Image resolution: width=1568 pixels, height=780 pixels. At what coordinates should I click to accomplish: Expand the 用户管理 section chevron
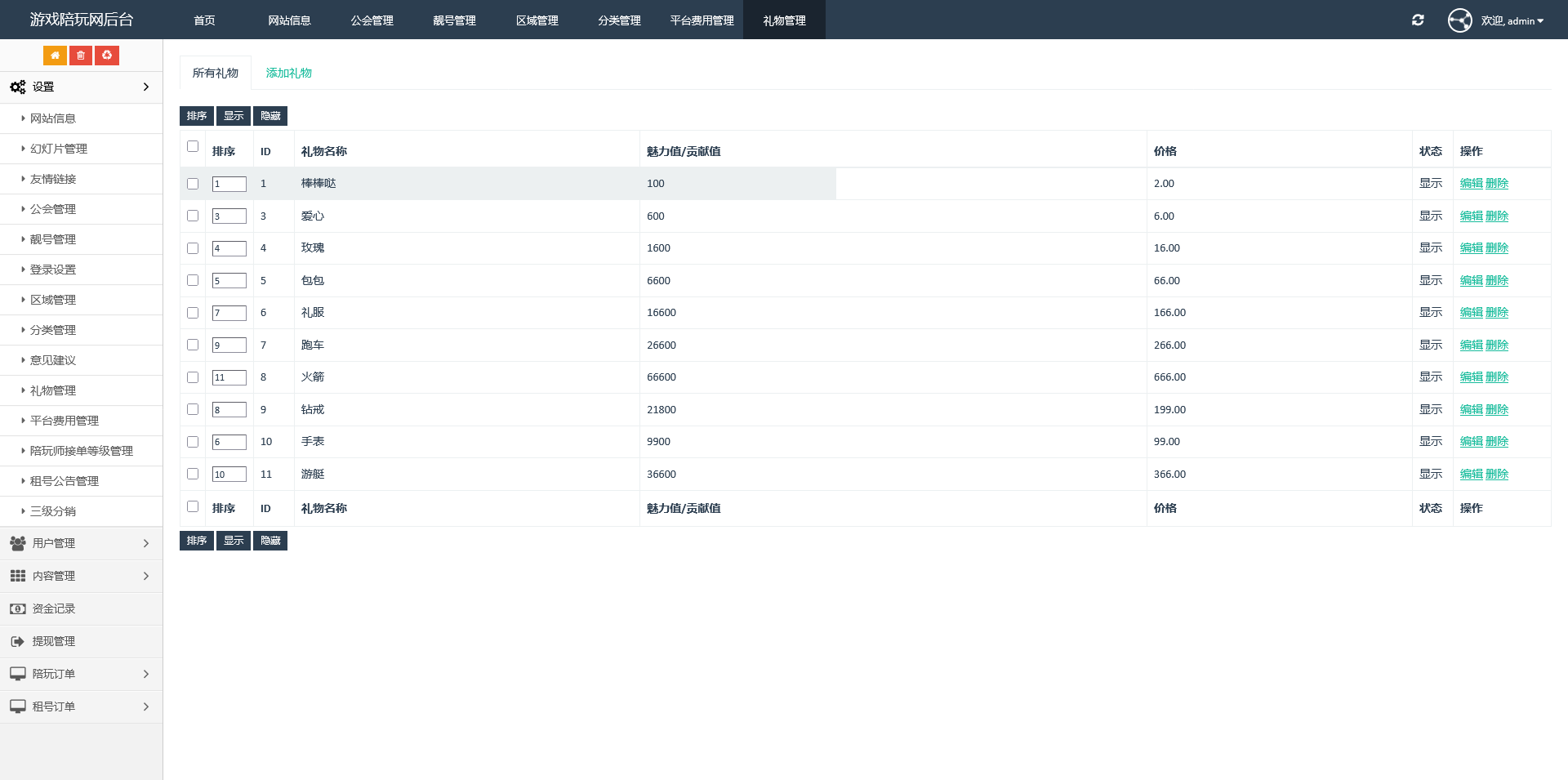(146, 543)
